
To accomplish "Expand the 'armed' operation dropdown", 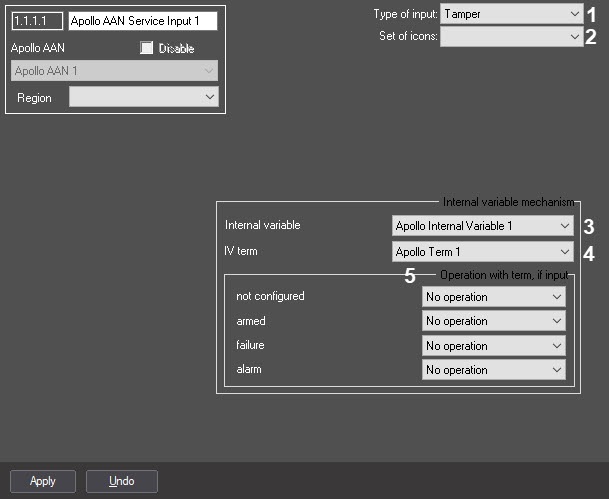I will click(493, 321).
